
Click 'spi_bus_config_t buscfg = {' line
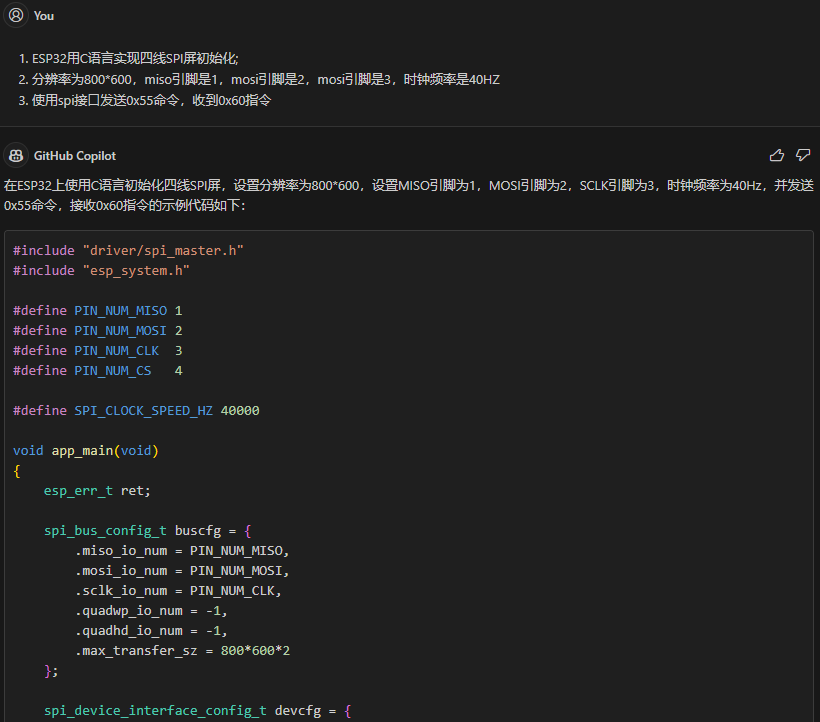[x=147, y=531]
